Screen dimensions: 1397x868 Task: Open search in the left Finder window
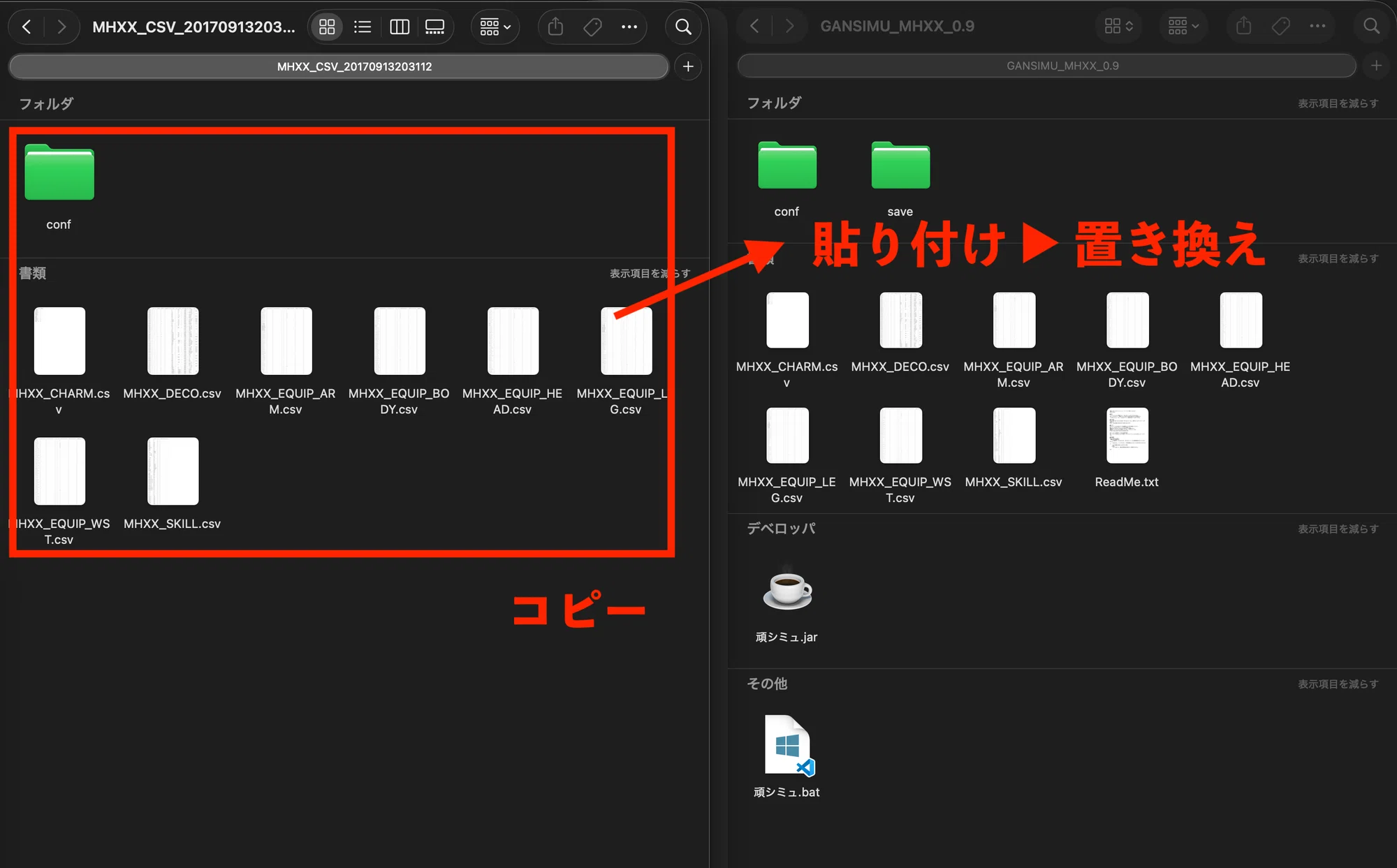click(683, 27)
